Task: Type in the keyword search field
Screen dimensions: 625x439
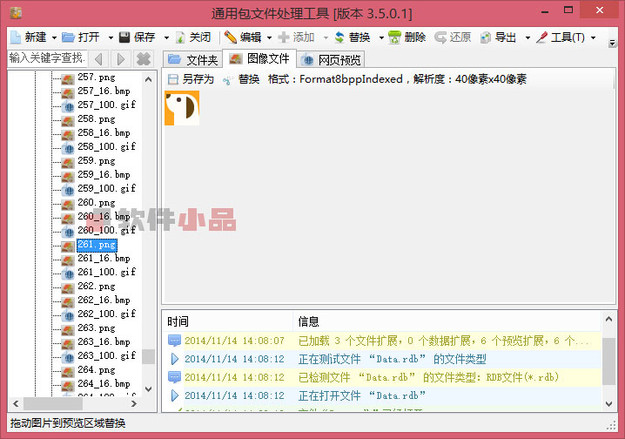Action: 47,59
